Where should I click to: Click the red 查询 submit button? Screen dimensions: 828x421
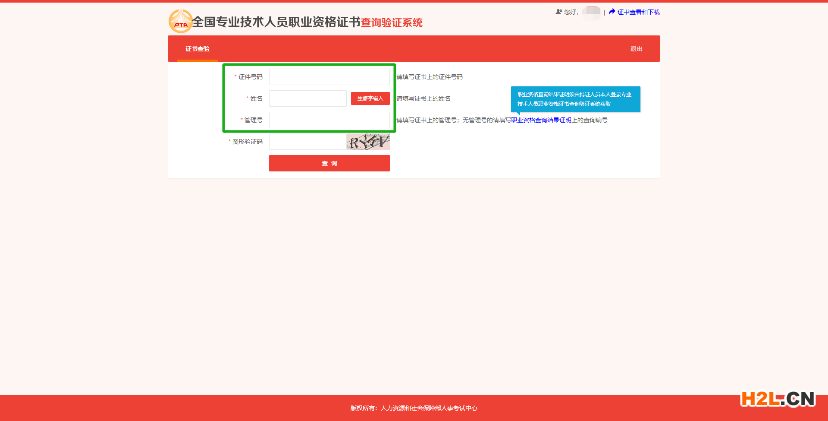point(330,163)
